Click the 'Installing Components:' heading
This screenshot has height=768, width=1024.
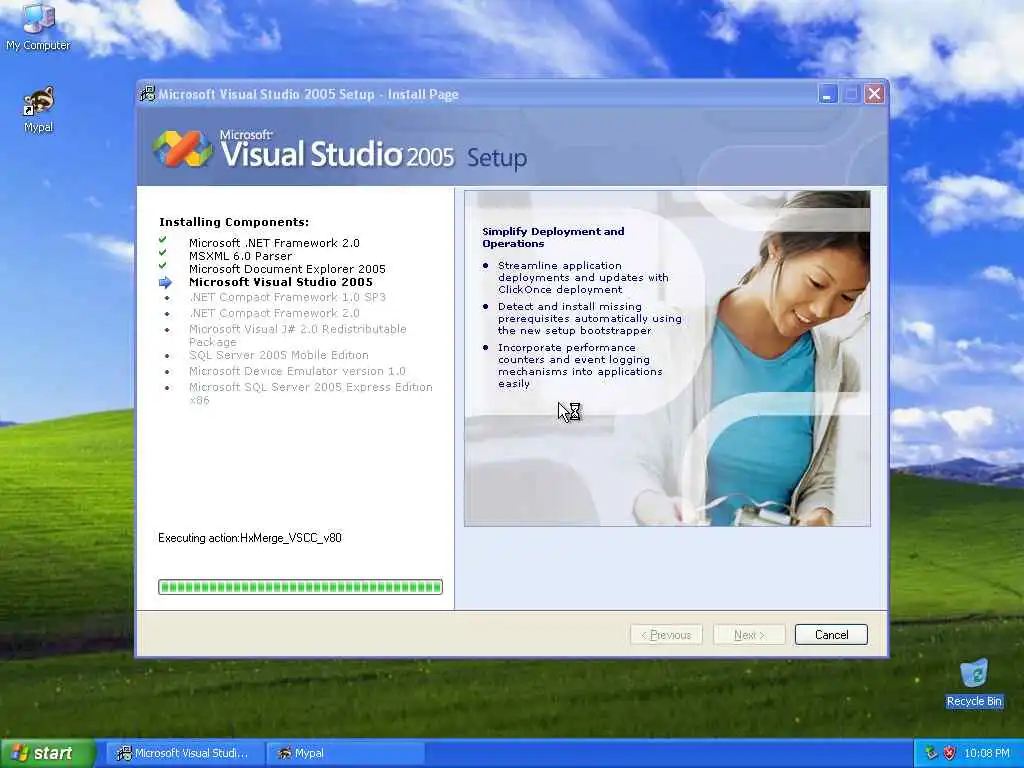(x=234, y=222)
